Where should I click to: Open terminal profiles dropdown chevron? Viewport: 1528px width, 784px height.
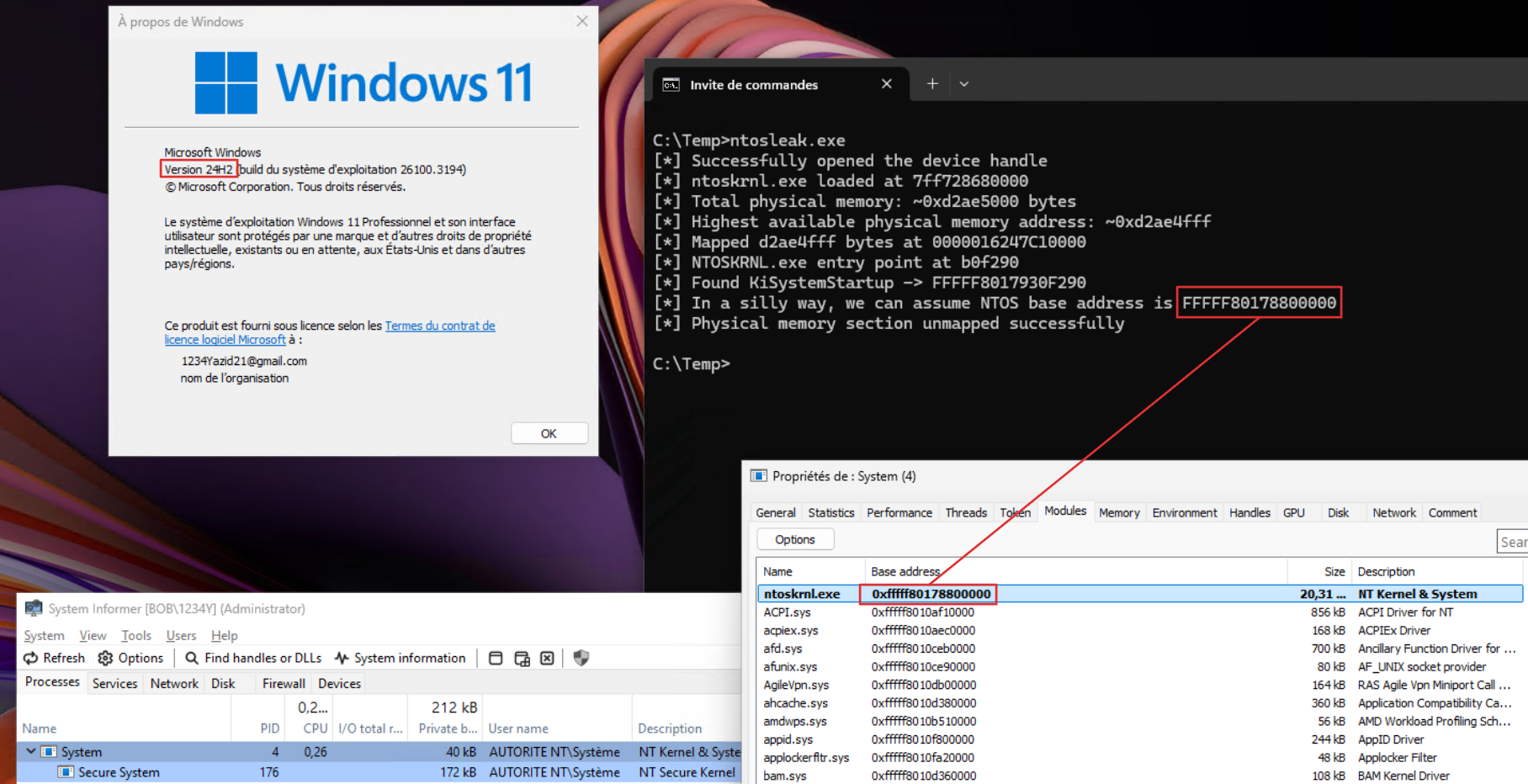click(x=964, y=83)
